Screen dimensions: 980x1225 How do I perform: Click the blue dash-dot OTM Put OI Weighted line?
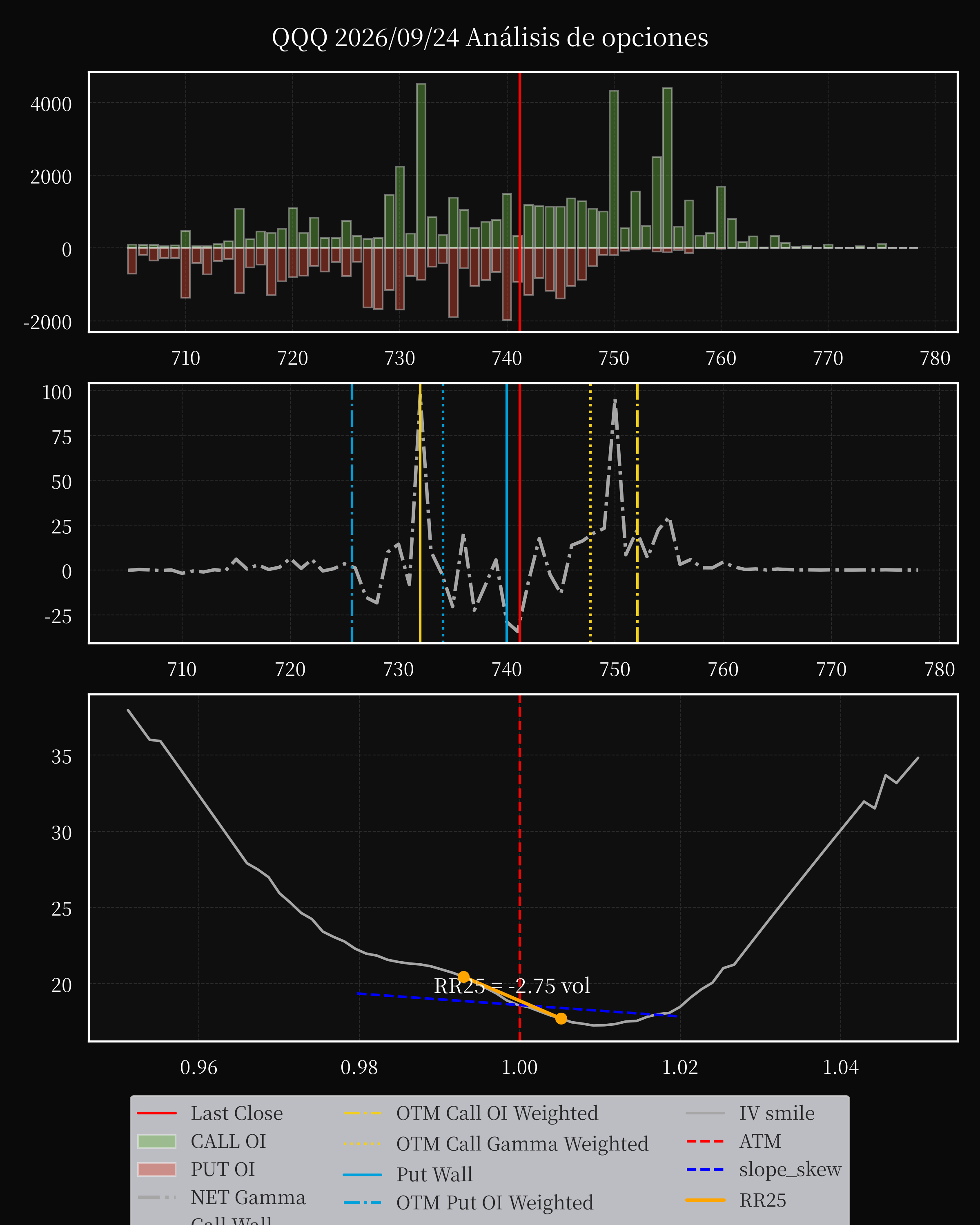pyautogui.click(x=352, y=514)
